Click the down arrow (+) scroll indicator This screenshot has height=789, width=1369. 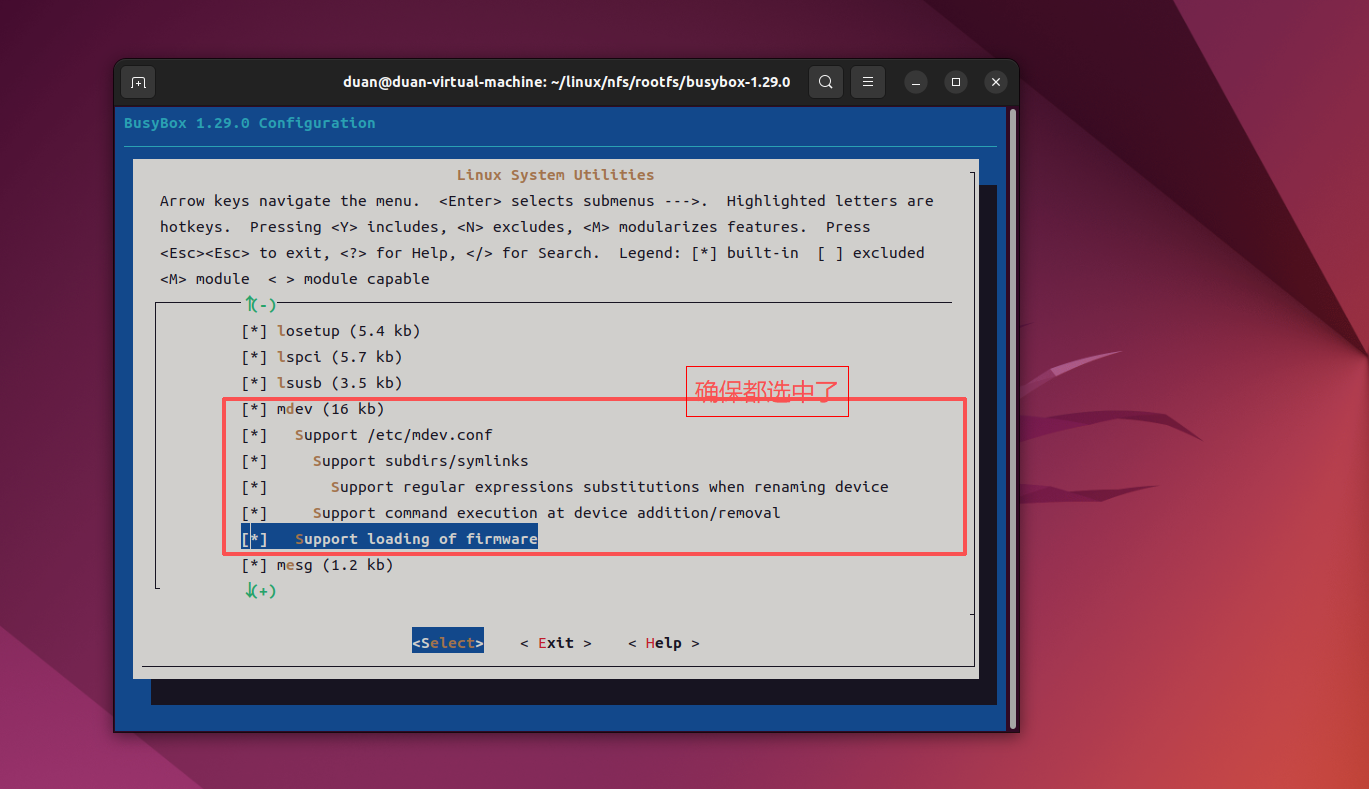pyautogui.click(x=260, y=591)
